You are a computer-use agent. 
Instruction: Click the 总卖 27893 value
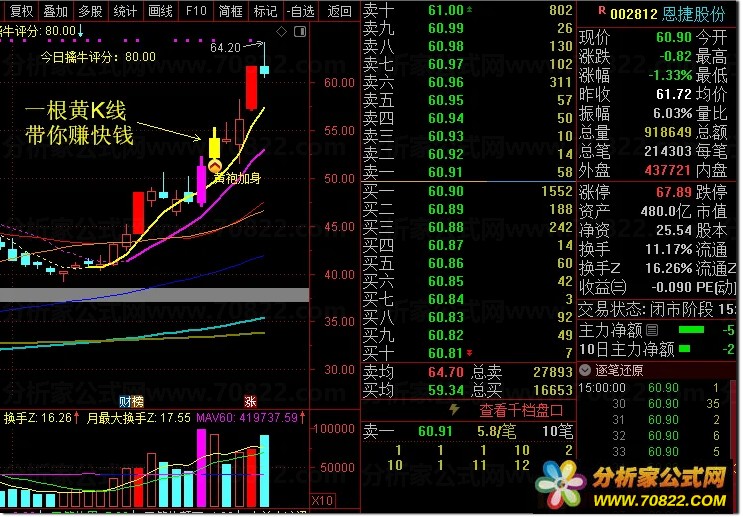click(553, 372)
